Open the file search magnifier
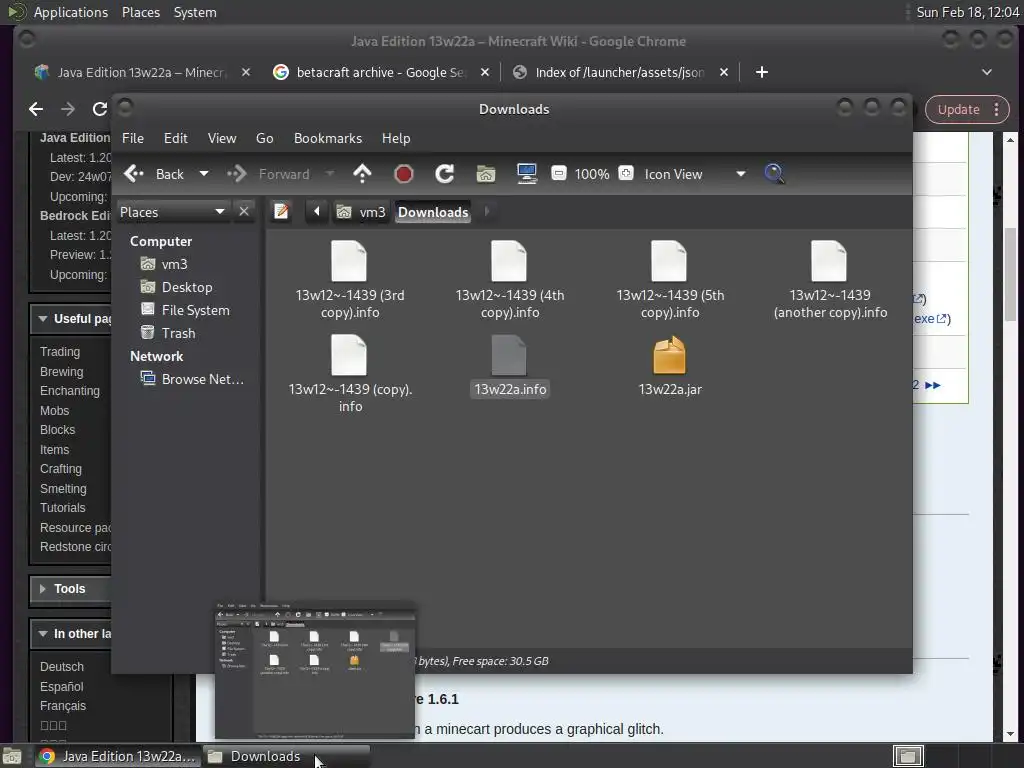The image size is (1024, 768). 774,174
